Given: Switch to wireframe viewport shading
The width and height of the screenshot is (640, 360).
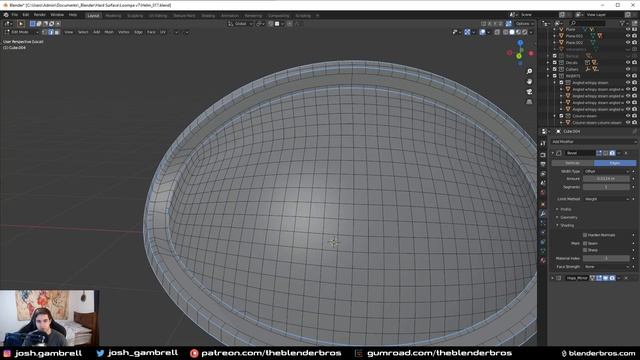Looking at the screenshot, I should click(x=506, y=32).
